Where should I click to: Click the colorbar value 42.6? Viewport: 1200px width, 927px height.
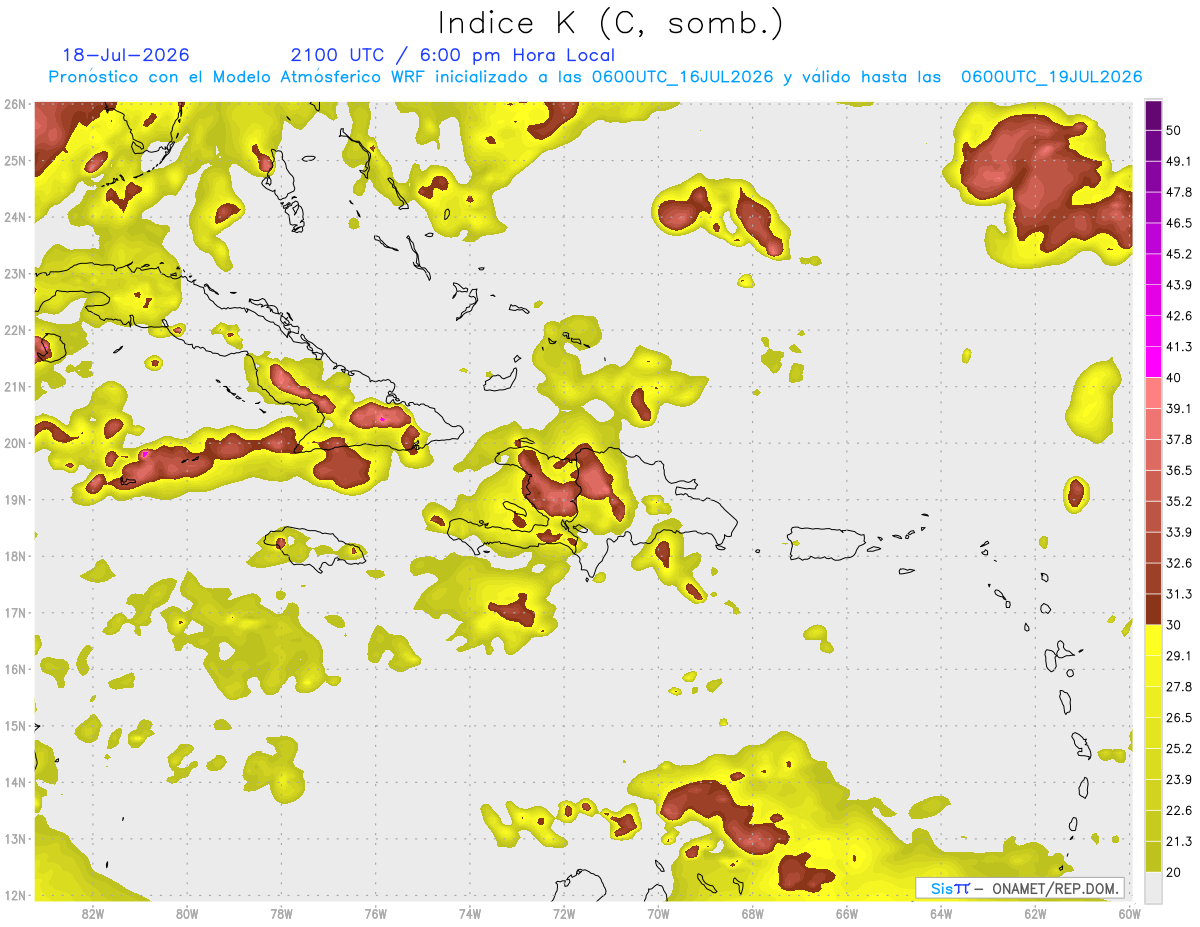tap(1178, 316)
